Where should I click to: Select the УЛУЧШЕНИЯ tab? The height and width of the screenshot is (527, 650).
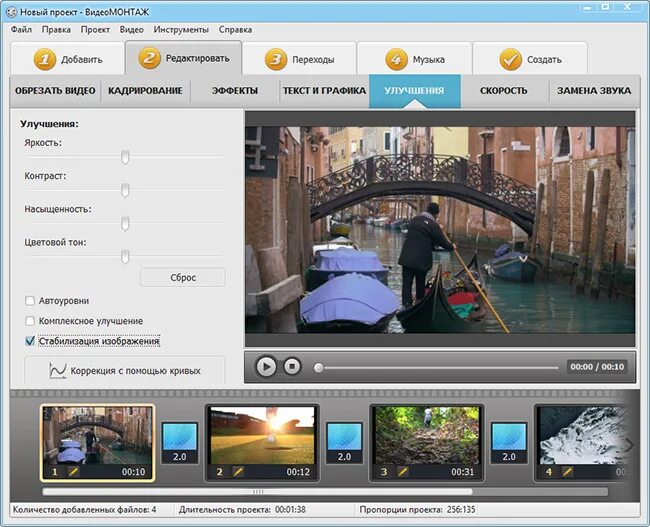[x=415, y=90]
